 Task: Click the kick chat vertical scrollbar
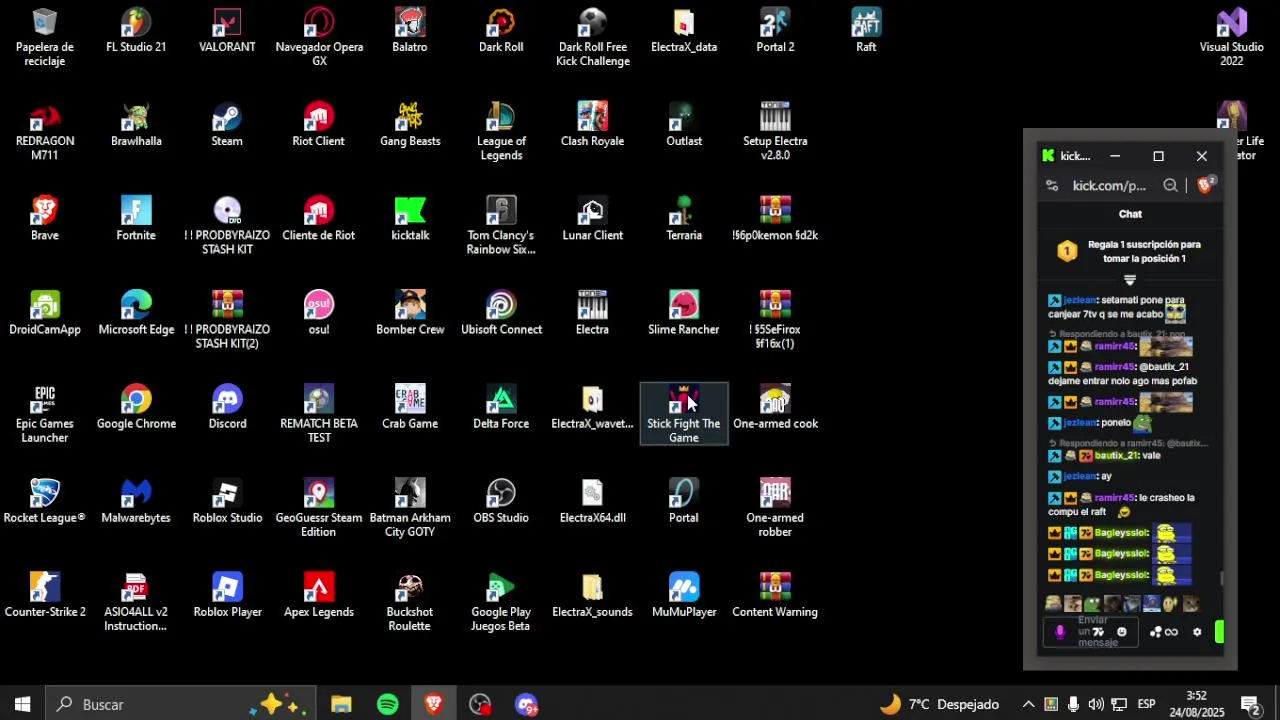point(1222,578)
